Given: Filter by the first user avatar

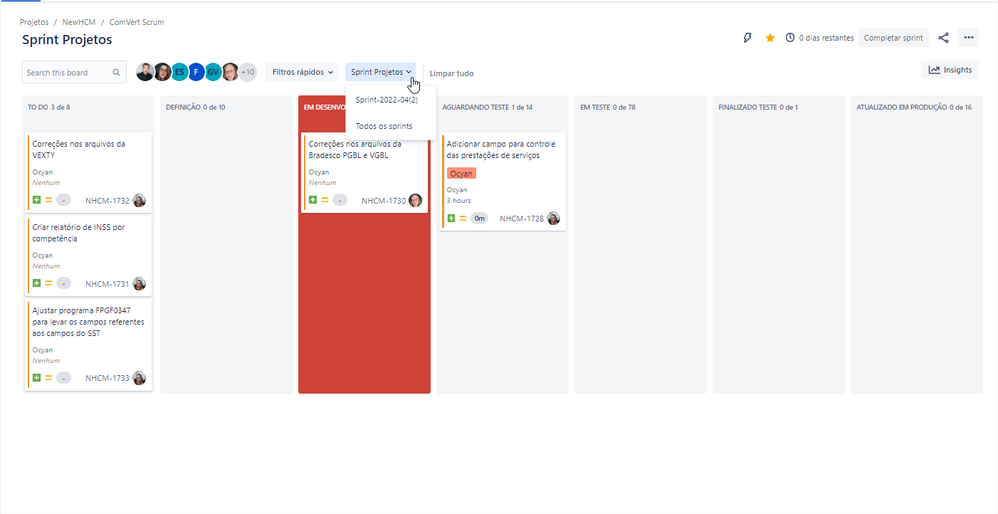Looking at the screenshot, I should [145, 72].
